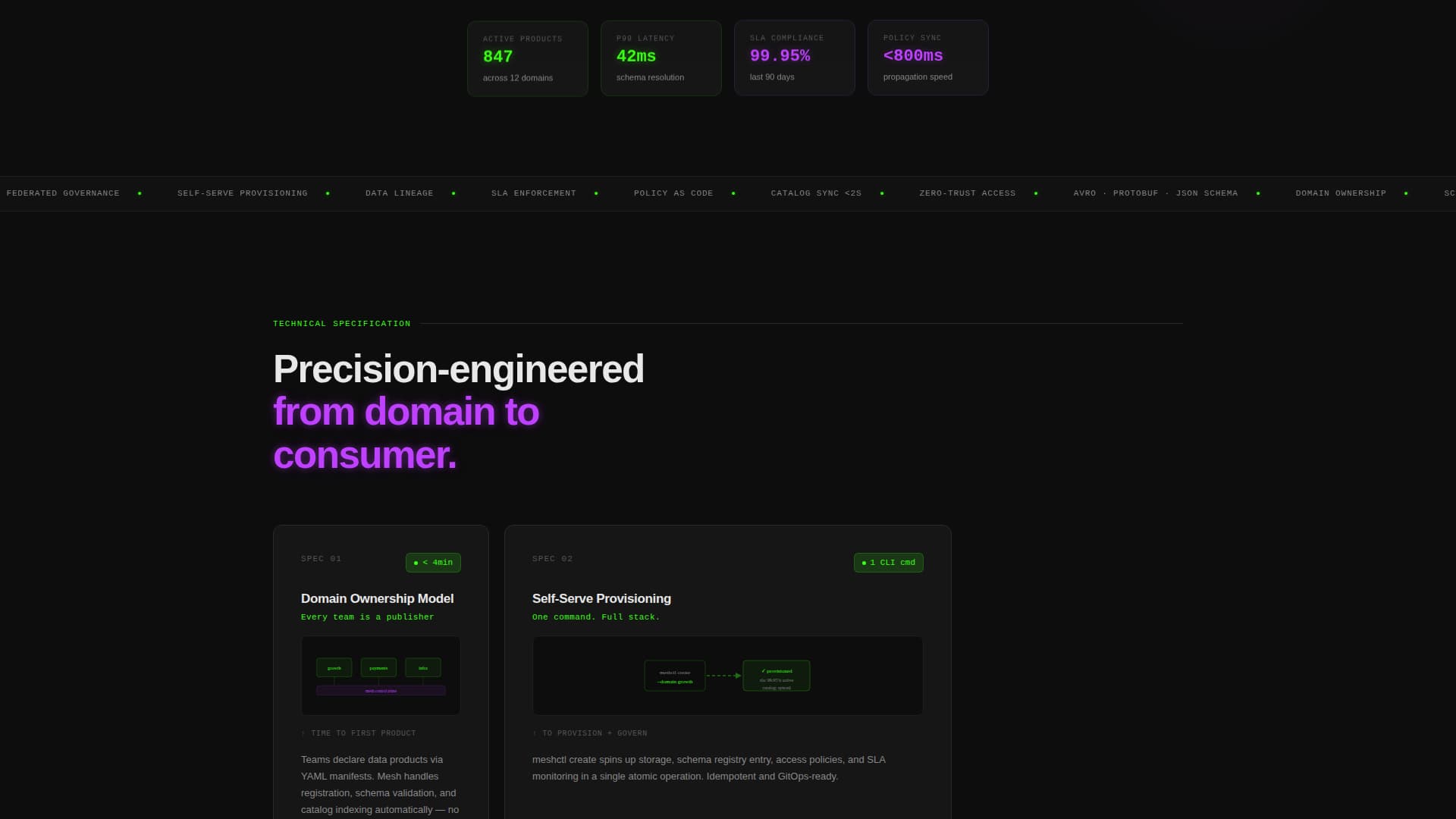The height and width of the screenshot is (819, 1456).
Task: Click 'propagation speed' stat caption
Action: click(918, 77)
